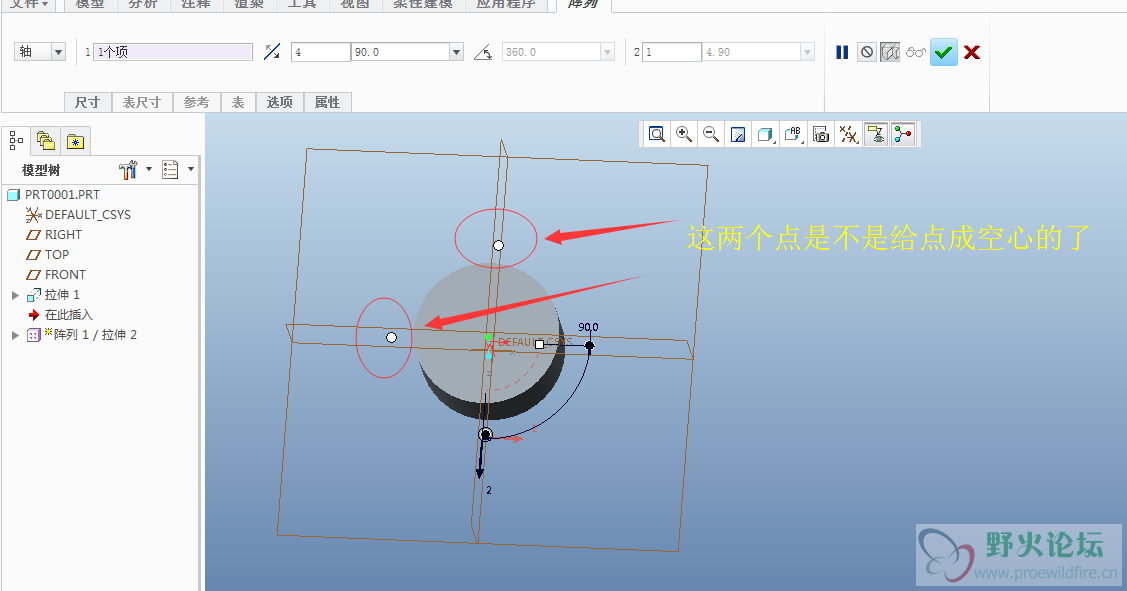
Task: Expand the 拉伸 1 tree node
Action: point(15,295)
